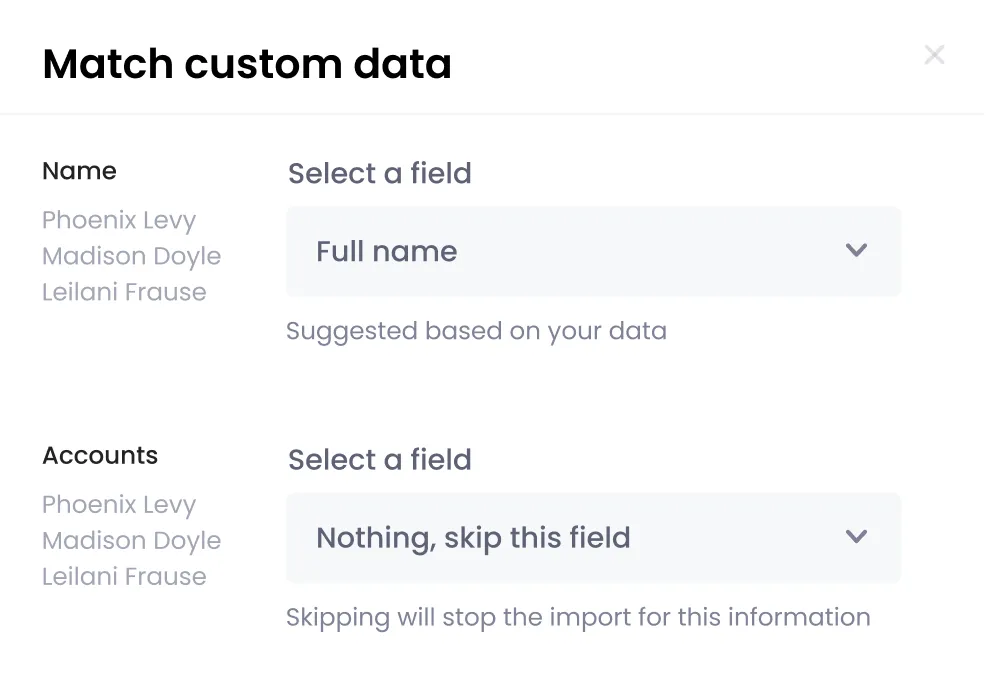Viewport: 988px width, 698px height.
Task: Select Leilani Frause sample under Name
Action: (x=124, y=292)
